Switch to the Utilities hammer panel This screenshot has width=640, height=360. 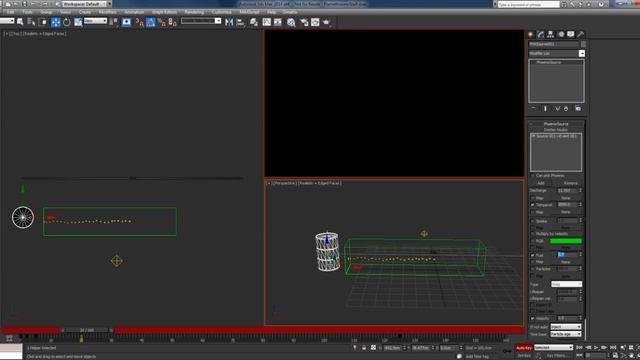tap(580, 34)
